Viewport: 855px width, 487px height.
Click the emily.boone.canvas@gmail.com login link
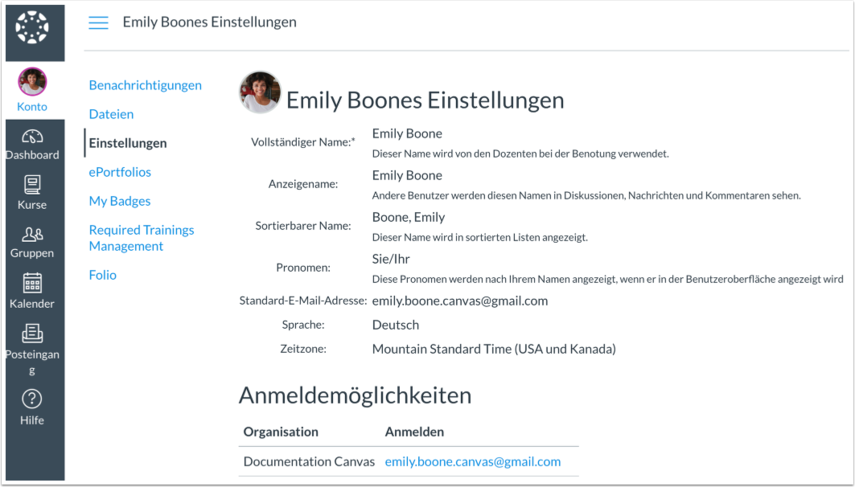click(473, 461)
